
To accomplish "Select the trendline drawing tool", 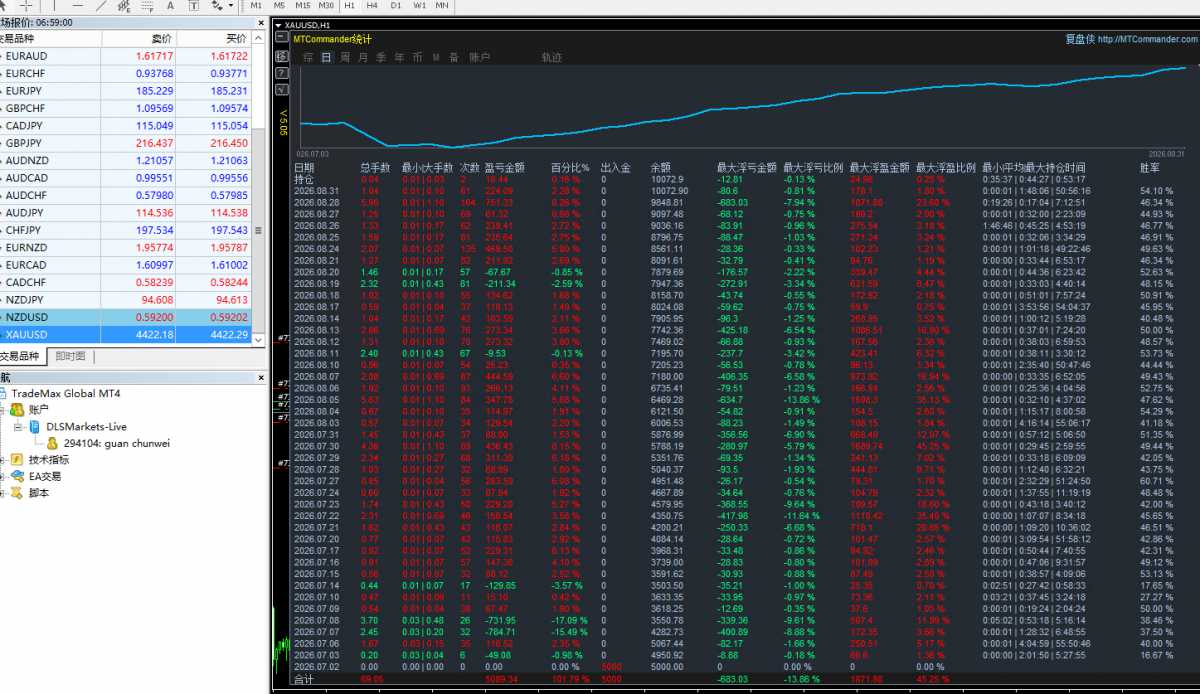I will coord(101,5).
